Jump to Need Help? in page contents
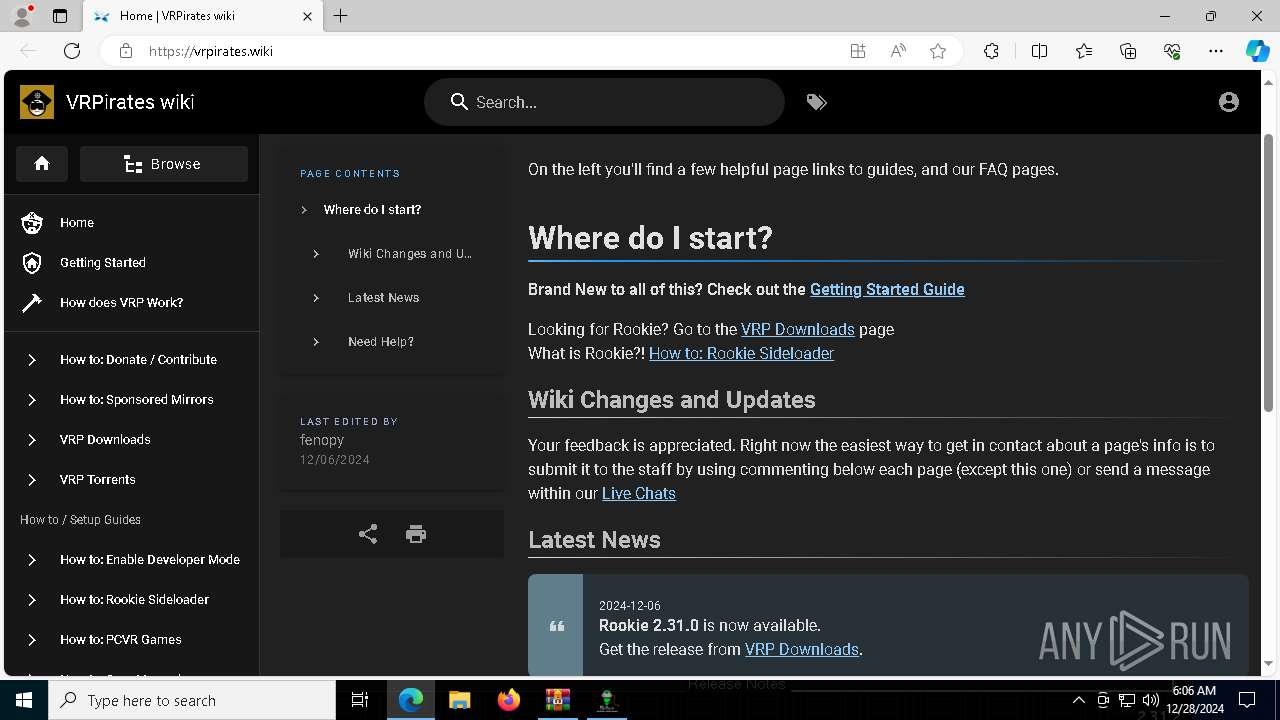 click(x=381, y=342)
